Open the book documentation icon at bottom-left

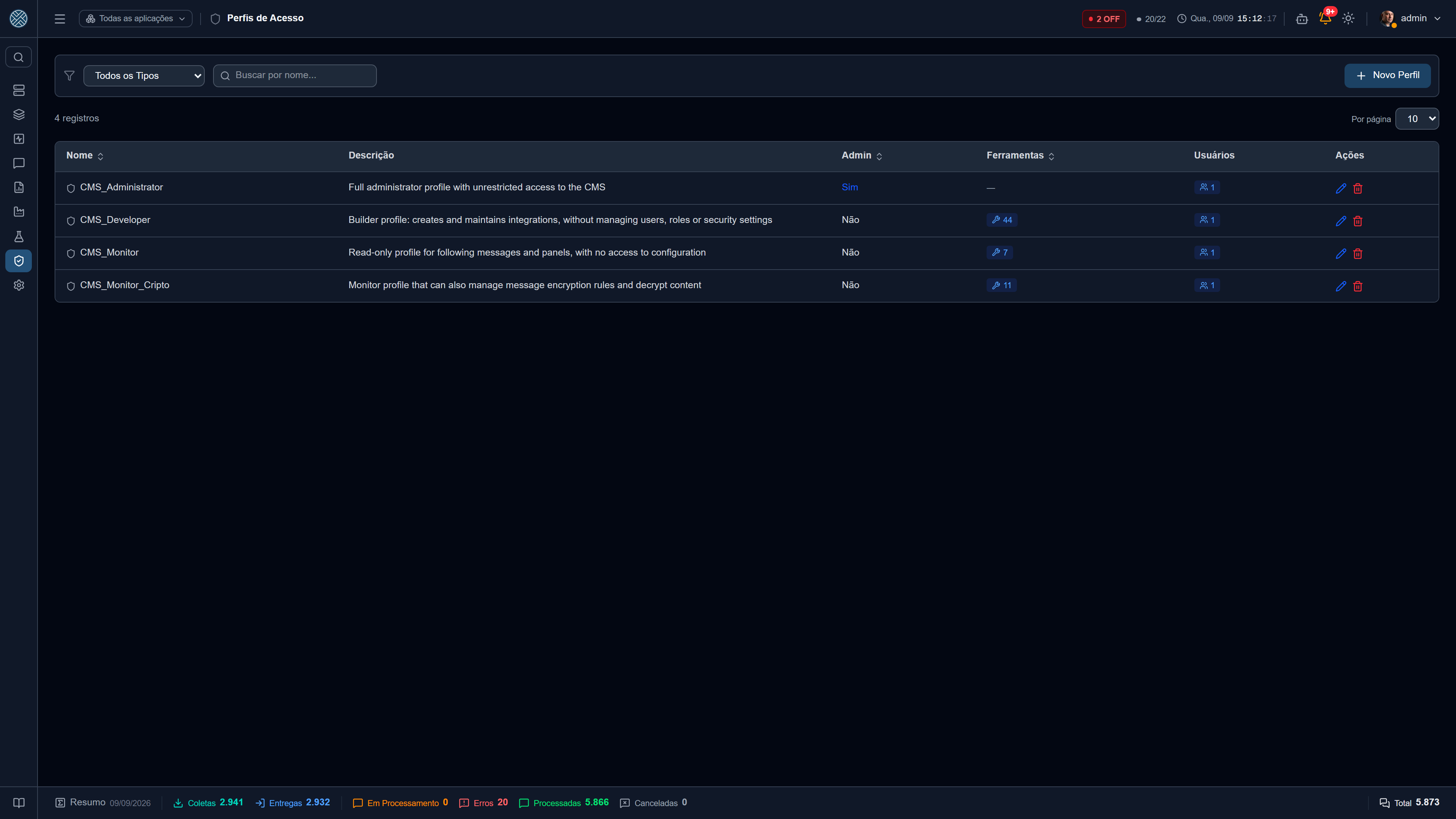[x=19, y=803]
